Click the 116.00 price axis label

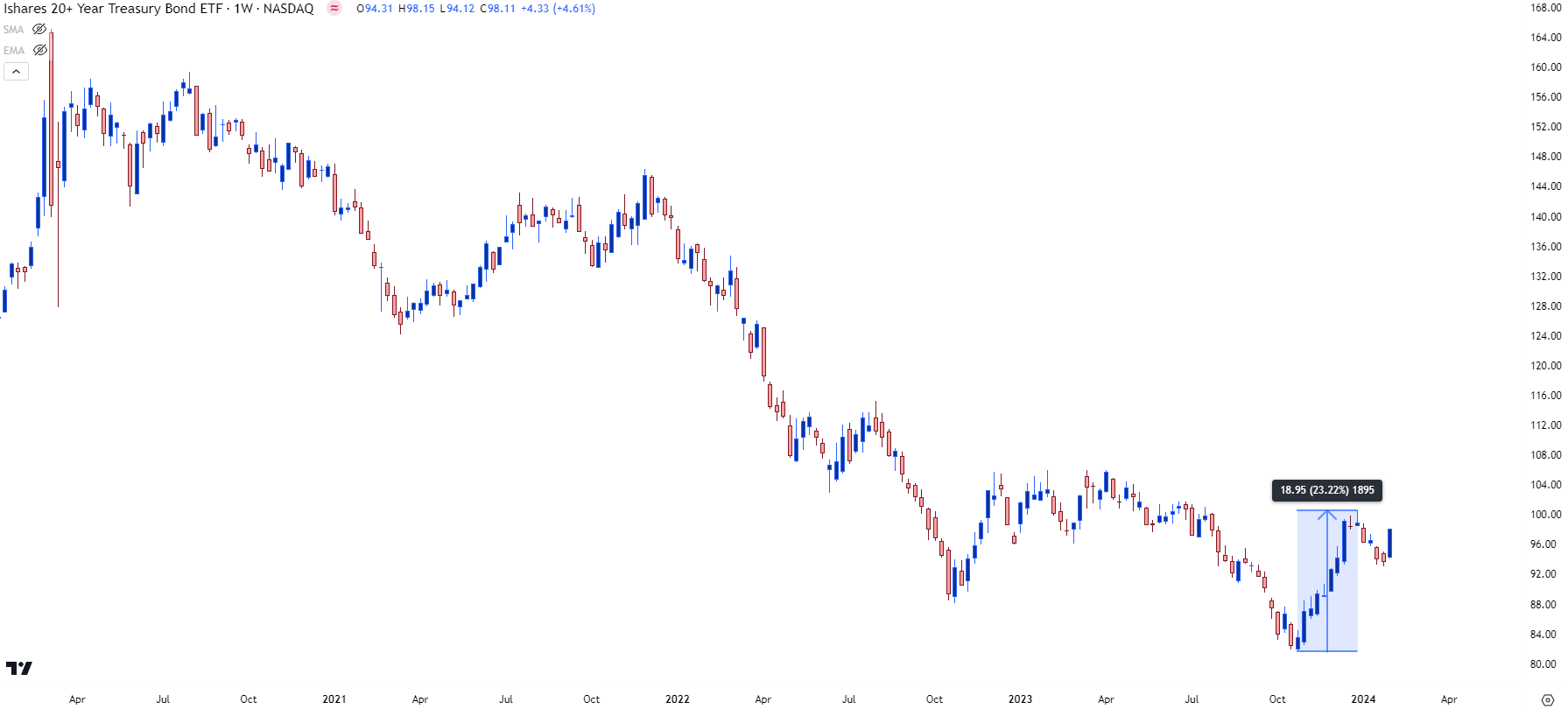pos(1545,396)
